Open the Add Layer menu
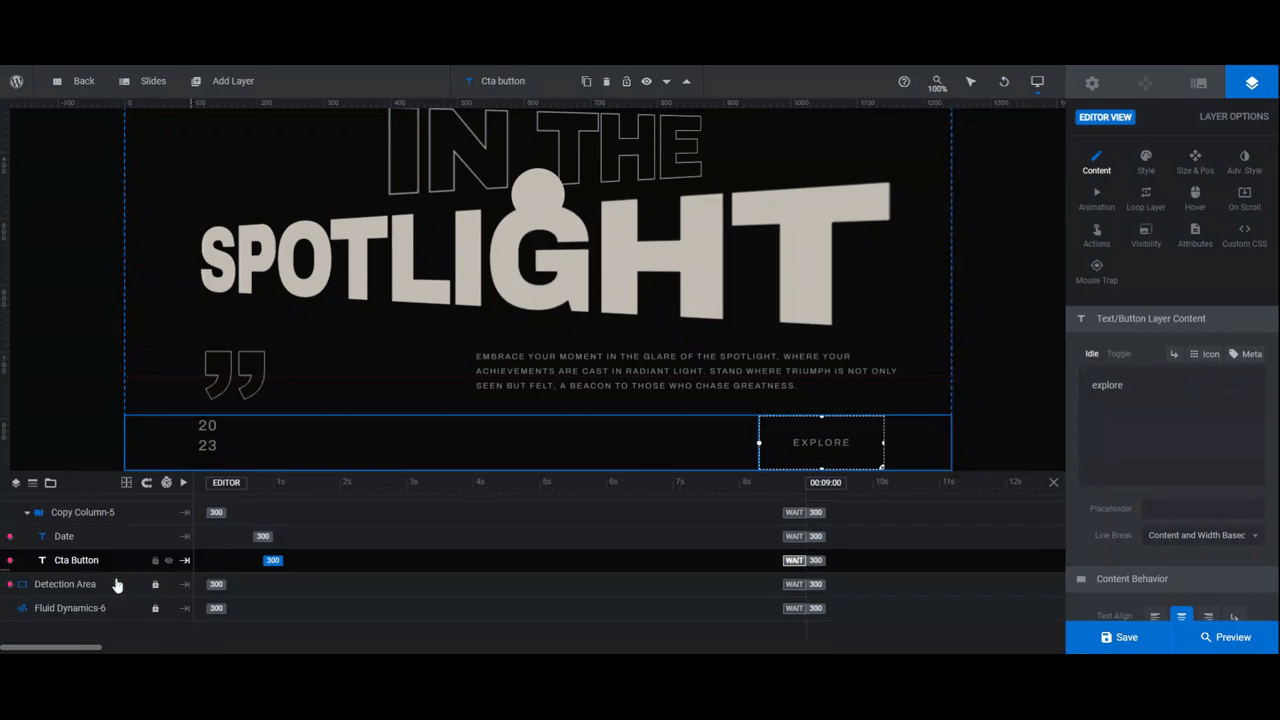The height and width of the screenshot is (720, 1280). click(222, 81)
